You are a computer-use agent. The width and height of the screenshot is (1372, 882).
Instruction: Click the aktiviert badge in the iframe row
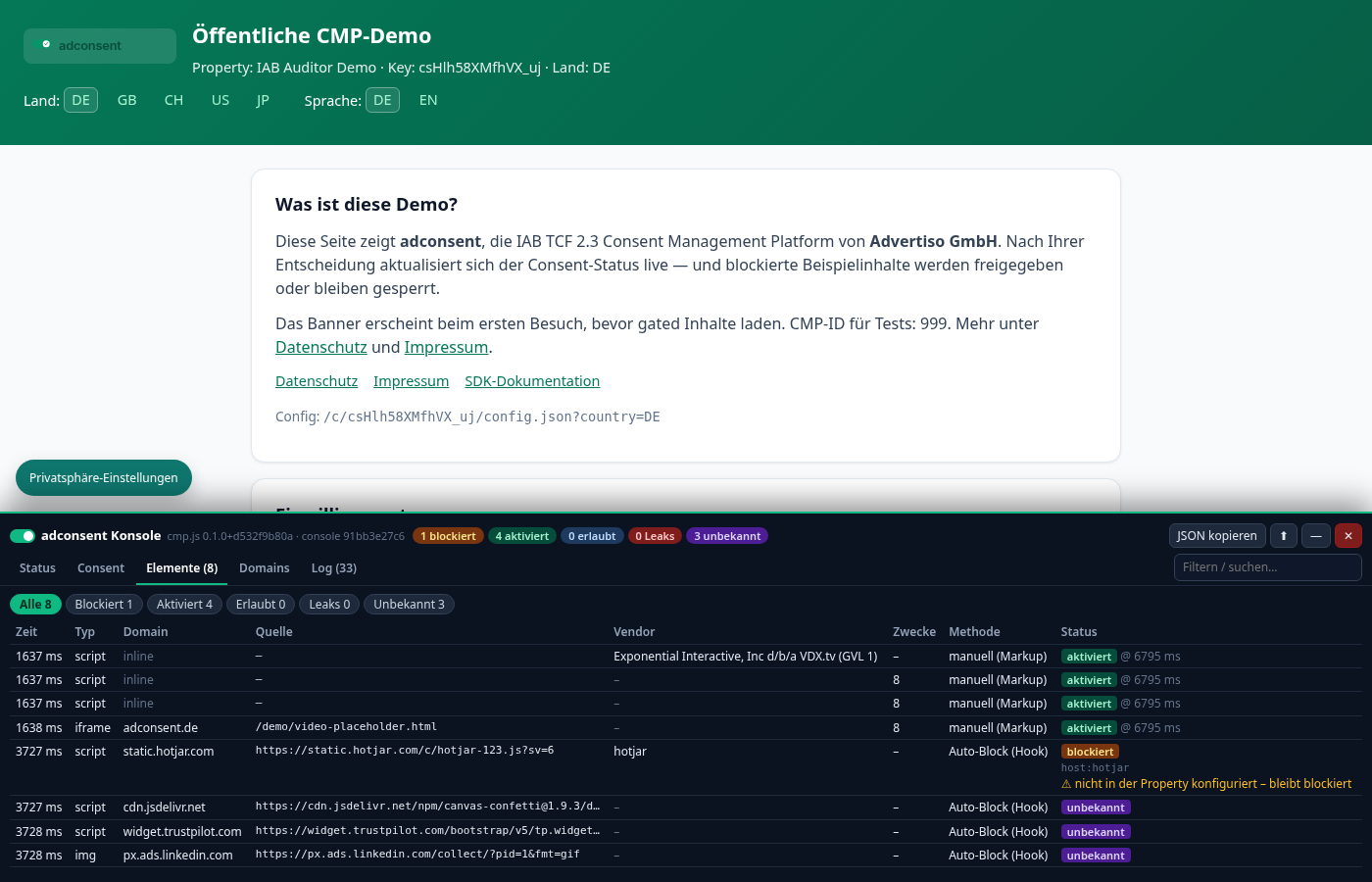click(x=1089, y=728)
